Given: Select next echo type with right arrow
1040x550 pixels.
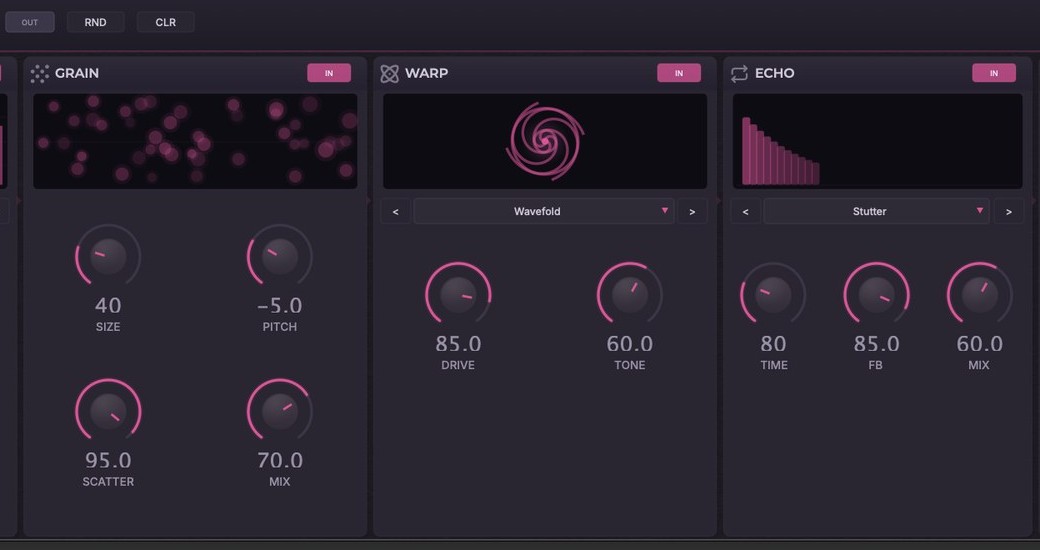Looking at the screenshot, I should [x=1009, y=211].
